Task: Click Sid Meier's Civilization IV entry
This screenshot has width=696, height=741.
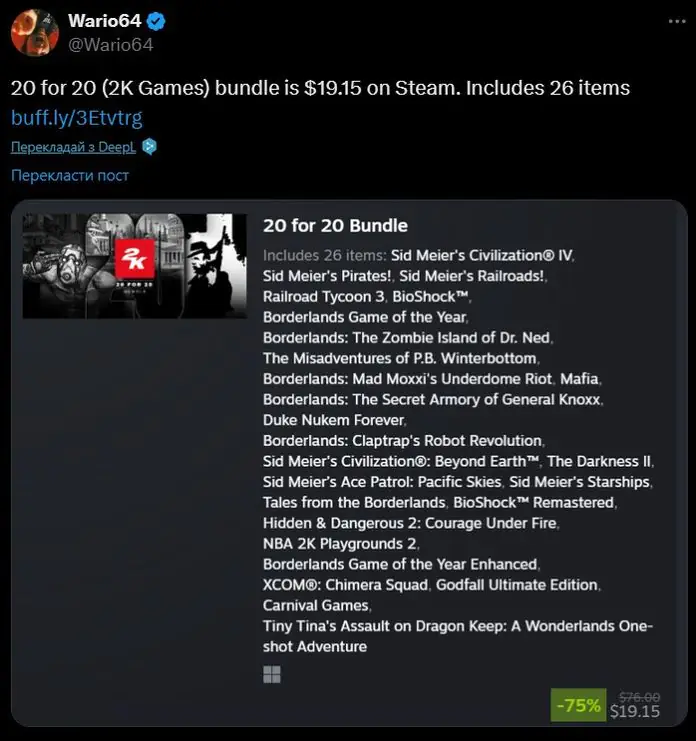Action: pos(481,256)
